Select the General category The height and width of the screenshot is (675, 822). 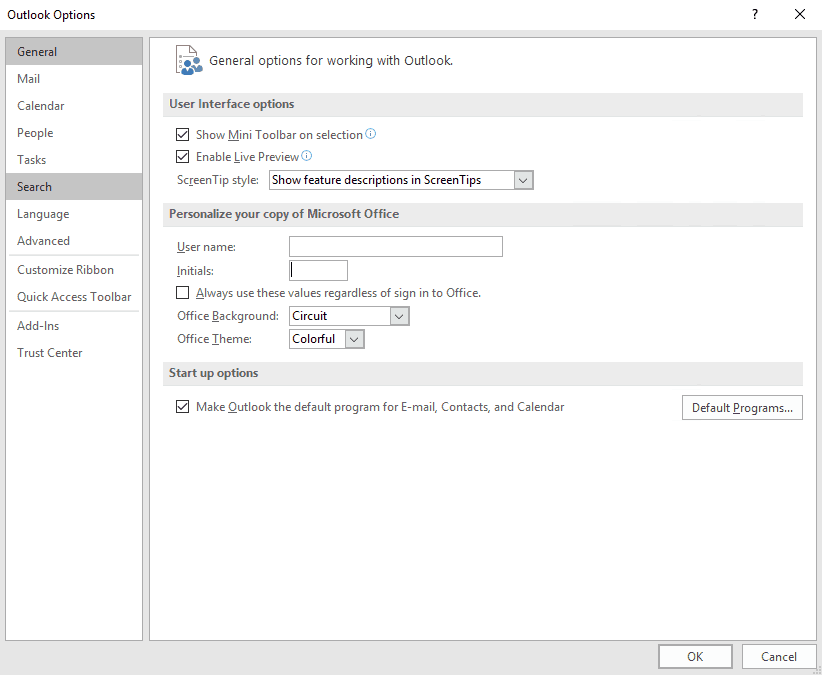[x=74, y=51]
